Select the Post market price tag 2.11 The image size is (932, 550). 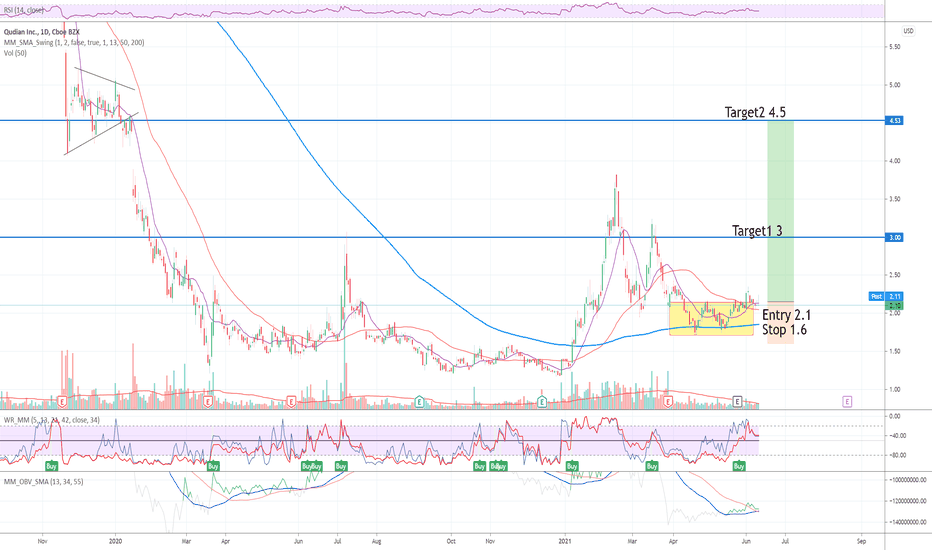[886, 296]
